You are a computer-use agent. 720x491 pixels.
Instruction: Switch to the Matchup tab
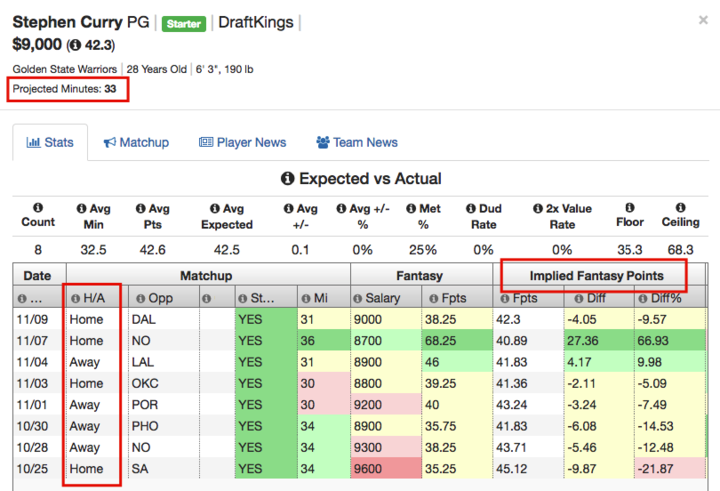click(136, 143)
